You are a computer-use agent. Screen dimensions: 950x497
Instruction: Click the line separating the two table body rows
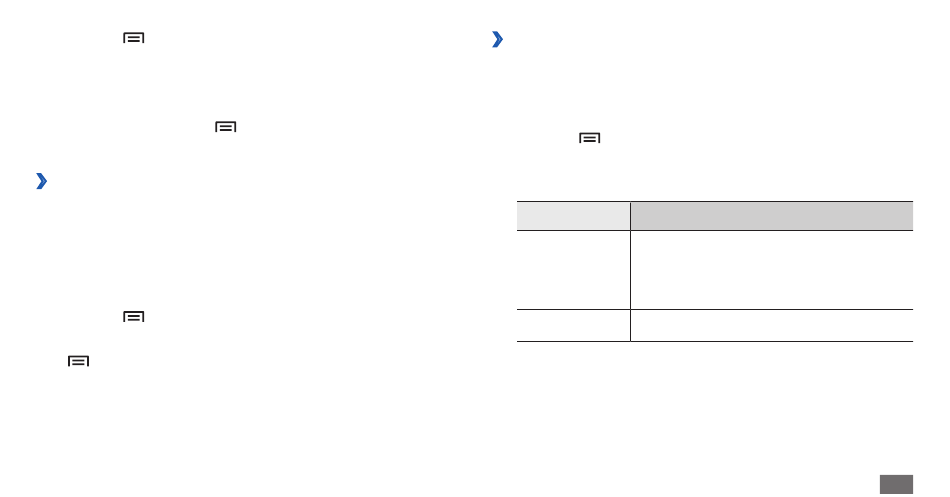pos(715,309)
